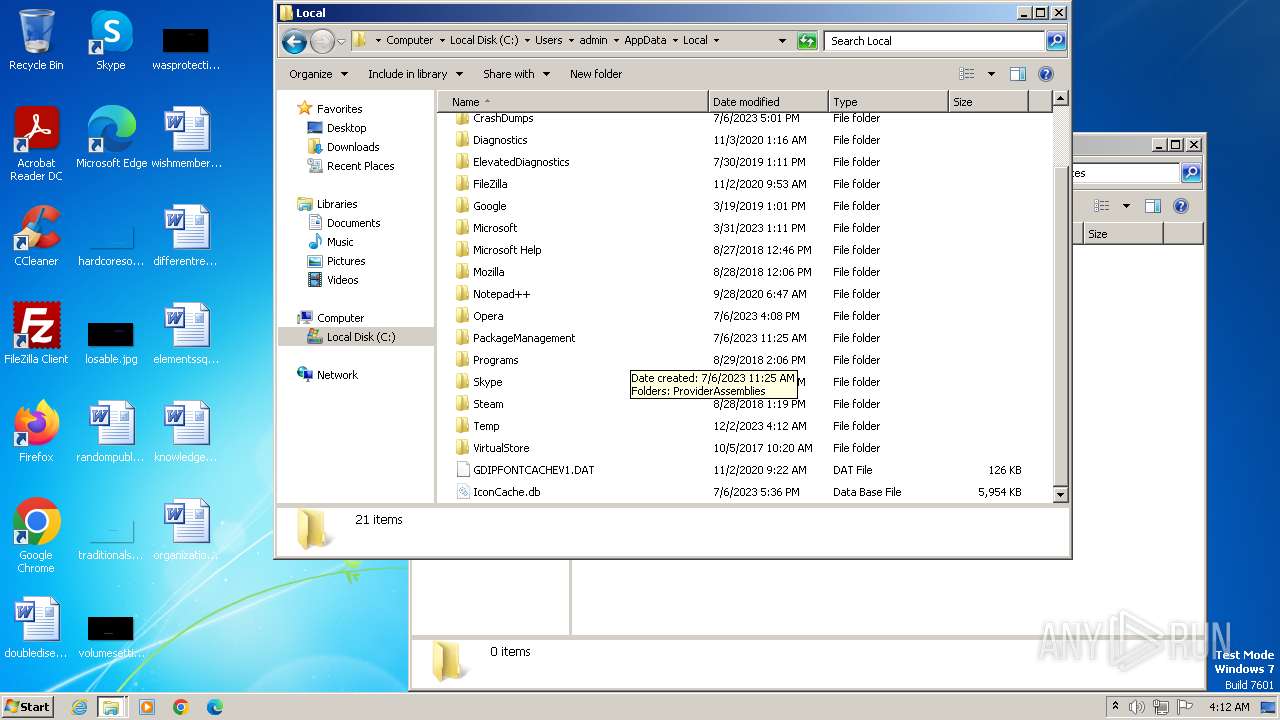
Task: Click the vertical scrollbar up arrow in Local window
Action: 1060,99
